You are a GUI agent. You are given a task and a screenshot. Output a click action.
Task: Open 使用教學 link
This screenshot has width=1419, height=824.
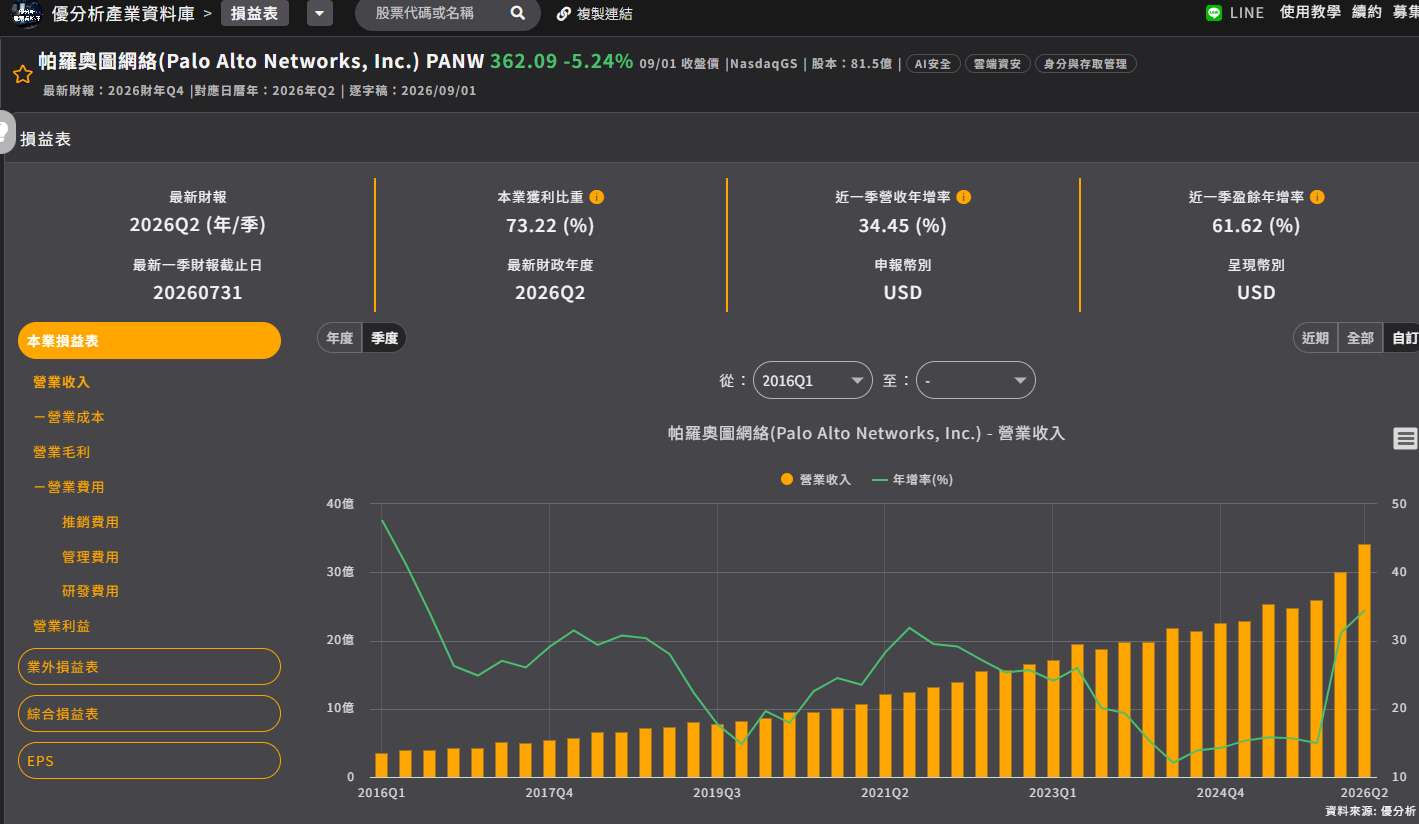click(1310, 12)
